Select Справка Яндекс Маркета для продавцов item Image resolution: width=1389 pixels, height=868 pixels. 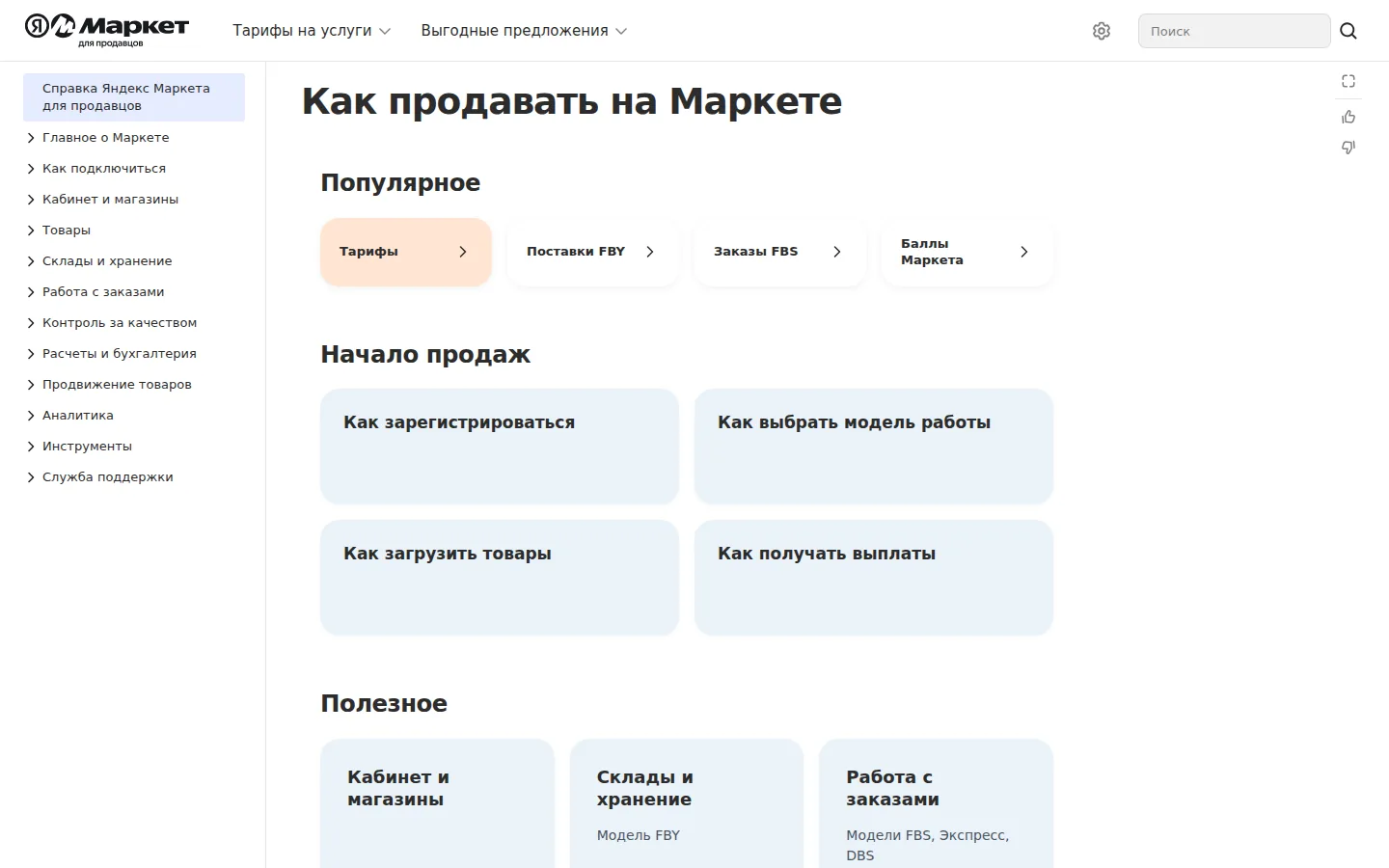click(x=134, y=97)
